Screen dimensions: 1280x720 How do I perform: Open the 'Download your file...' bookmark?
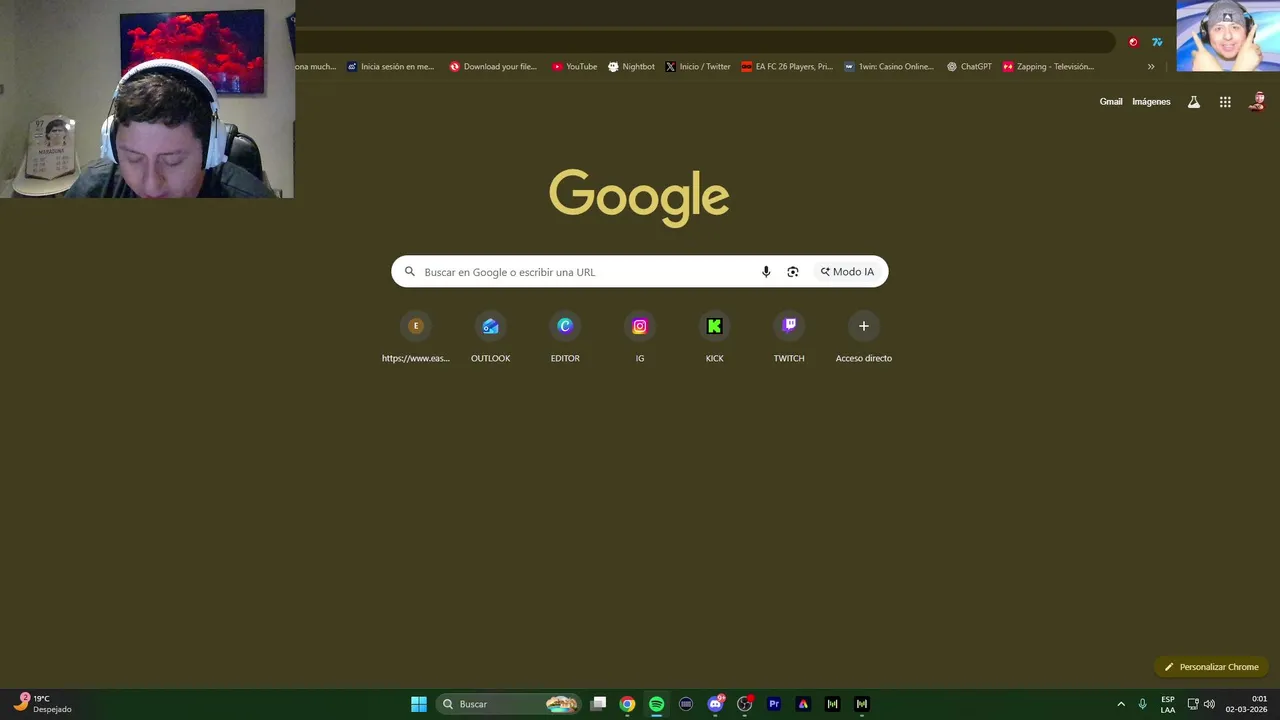(x=493, y=67)
